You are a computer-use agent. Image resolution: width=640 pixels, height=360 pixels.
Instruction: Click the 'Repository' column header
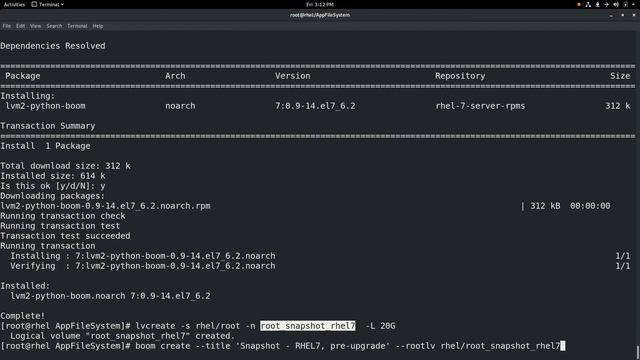click(460, 76)
